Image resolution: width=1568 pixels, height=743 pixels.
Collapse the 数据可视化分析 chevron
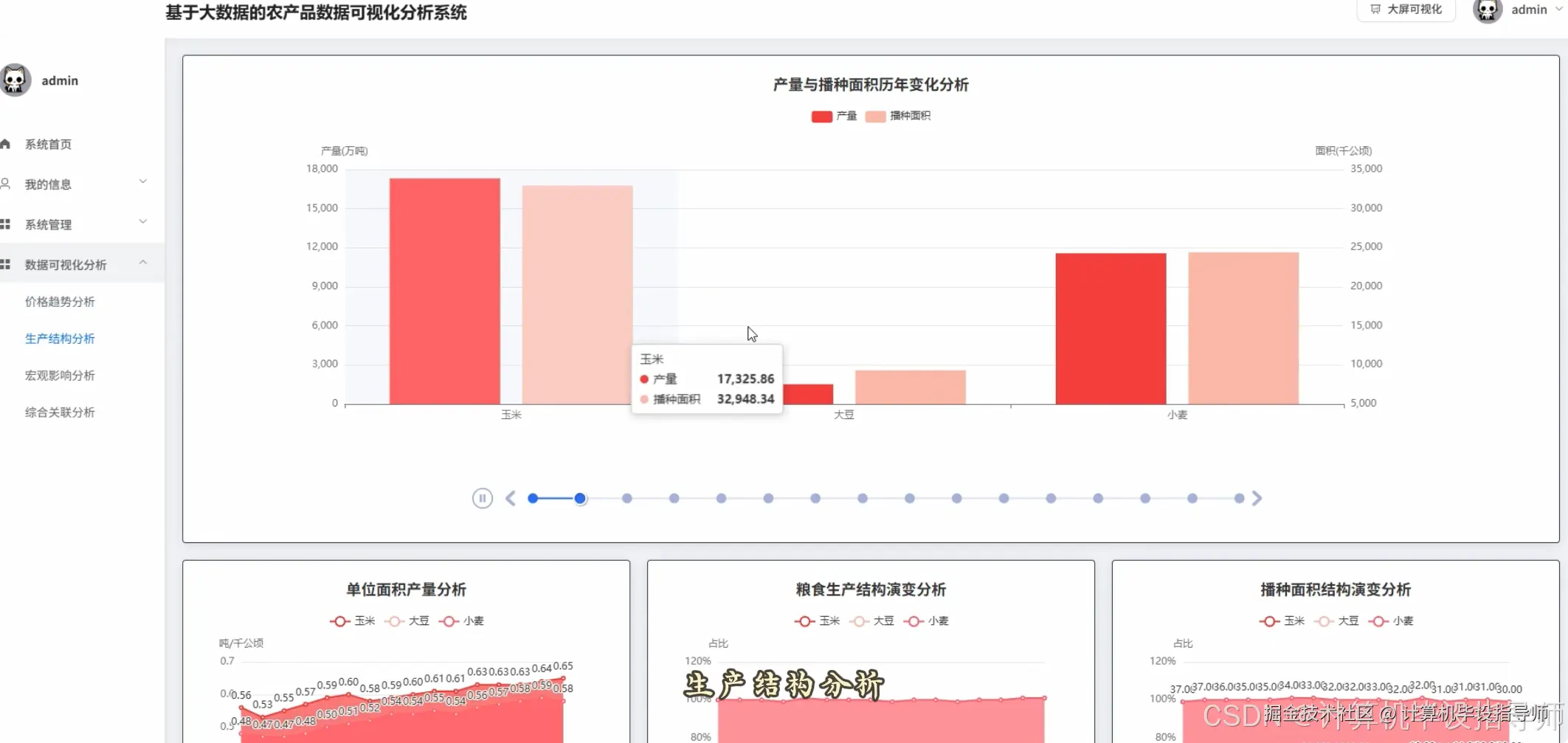click(143, 262)
